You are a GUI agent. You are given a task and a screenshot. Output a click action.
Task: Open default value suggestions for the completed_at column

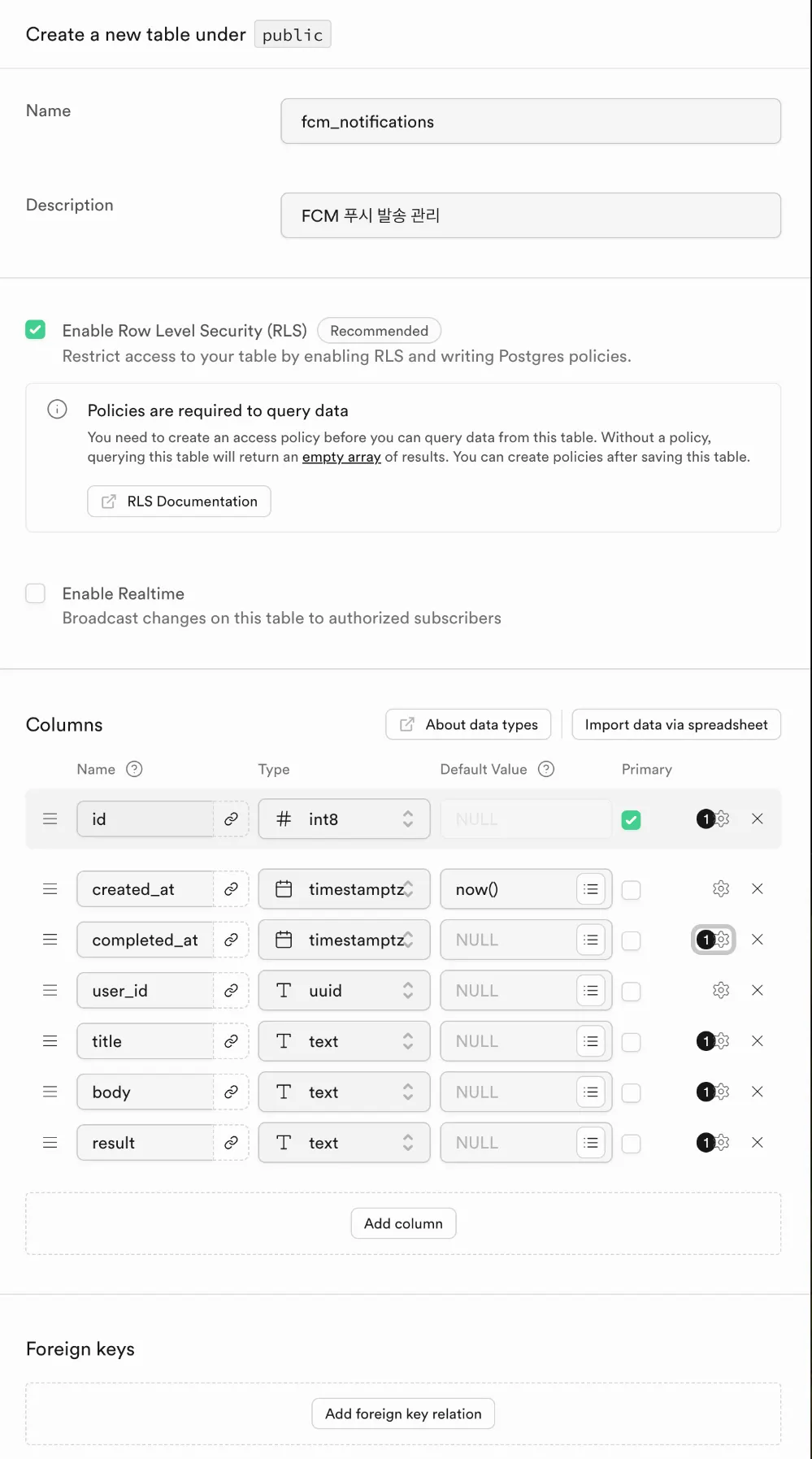[591, 940]
